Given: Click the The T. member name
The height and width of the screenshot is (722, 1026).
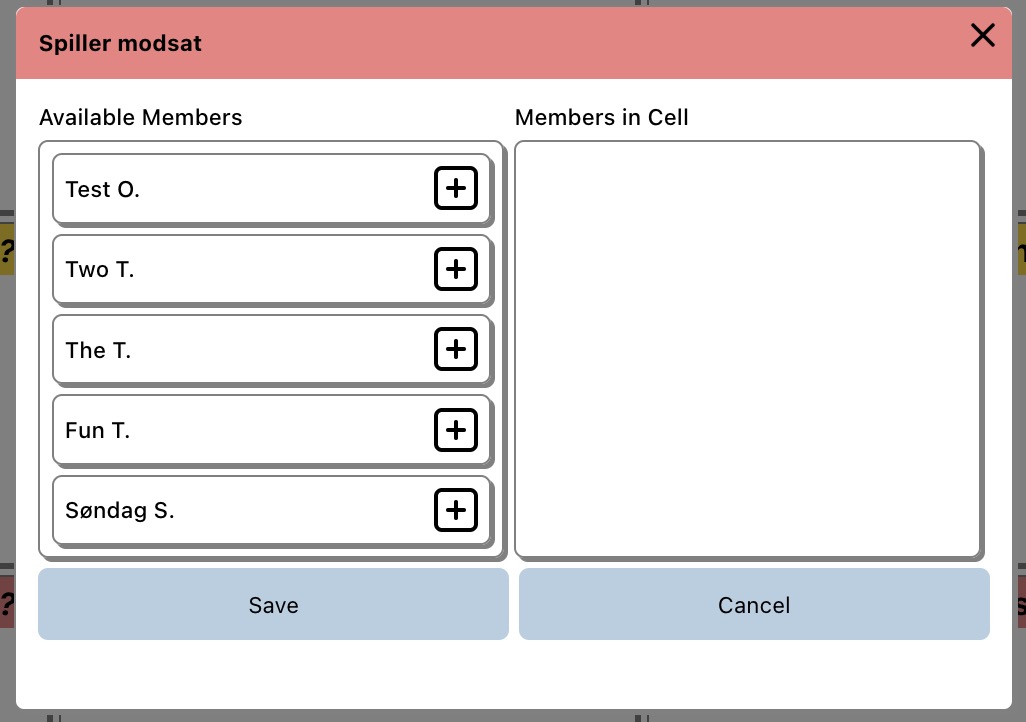Looking at the screenshot, I should [98, 350].
